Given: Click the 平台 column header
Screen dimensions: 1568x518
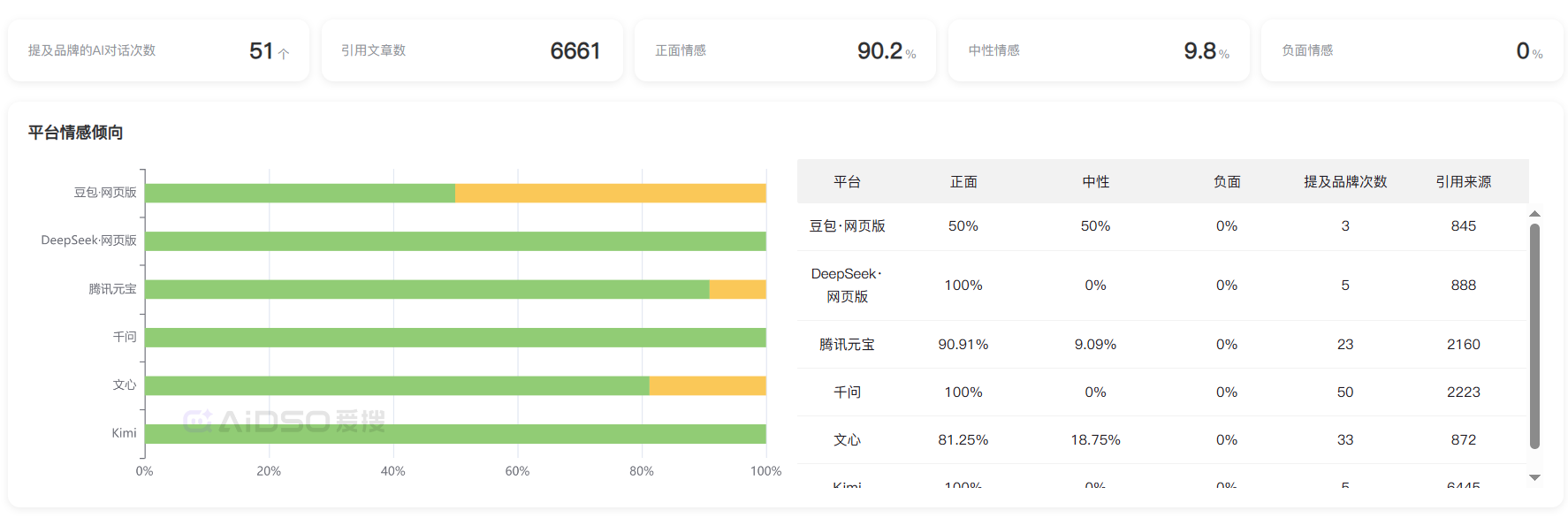Looking at the screenshot, I should click(847, 181).
